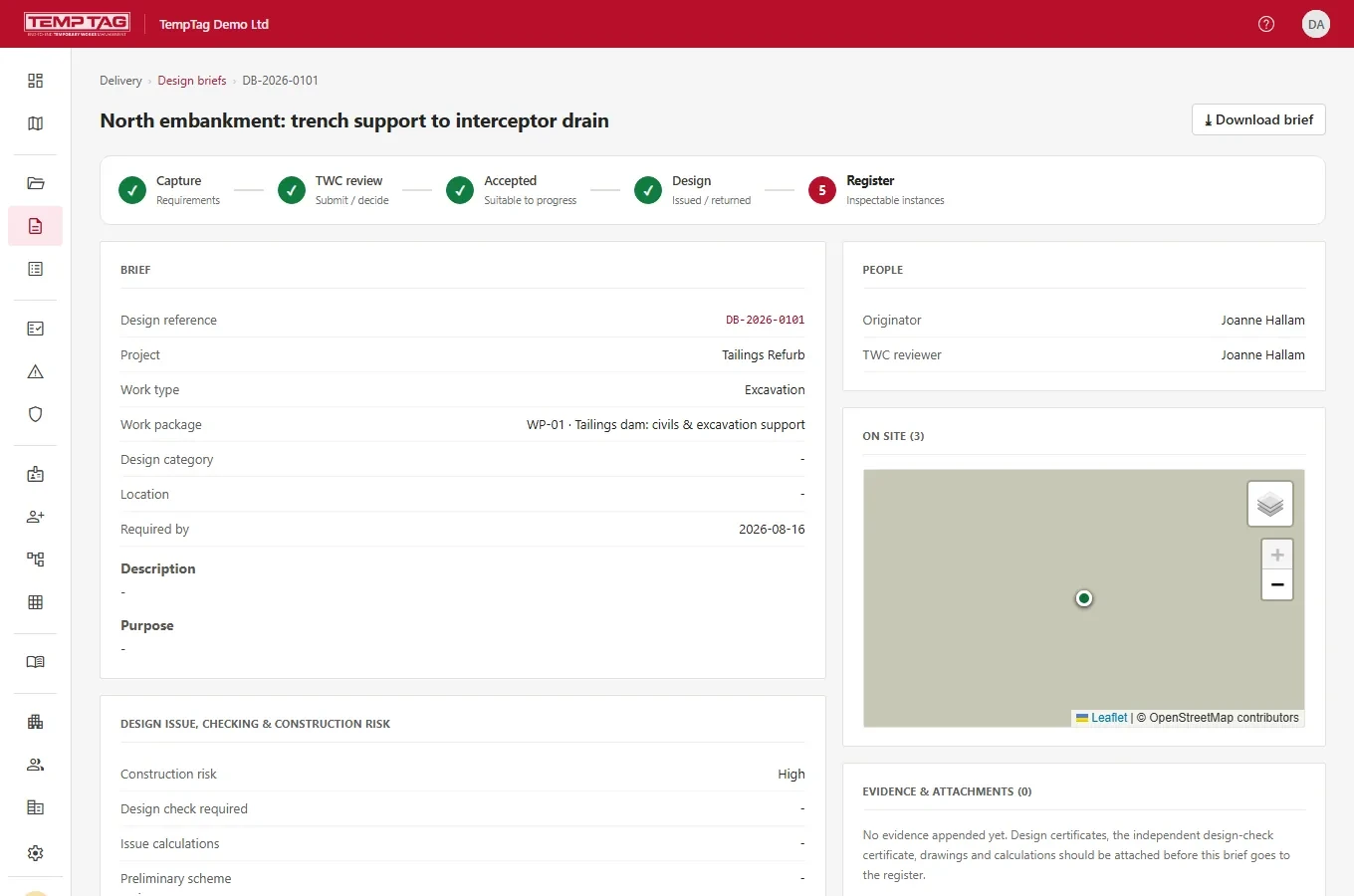
Task: Click the required-by date 2026-08-16
Action: click(772, 530)
